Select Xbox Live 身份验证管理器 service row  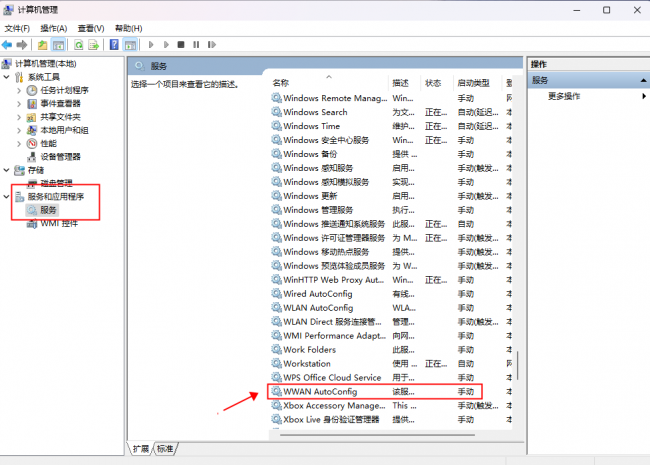[391, 419]
